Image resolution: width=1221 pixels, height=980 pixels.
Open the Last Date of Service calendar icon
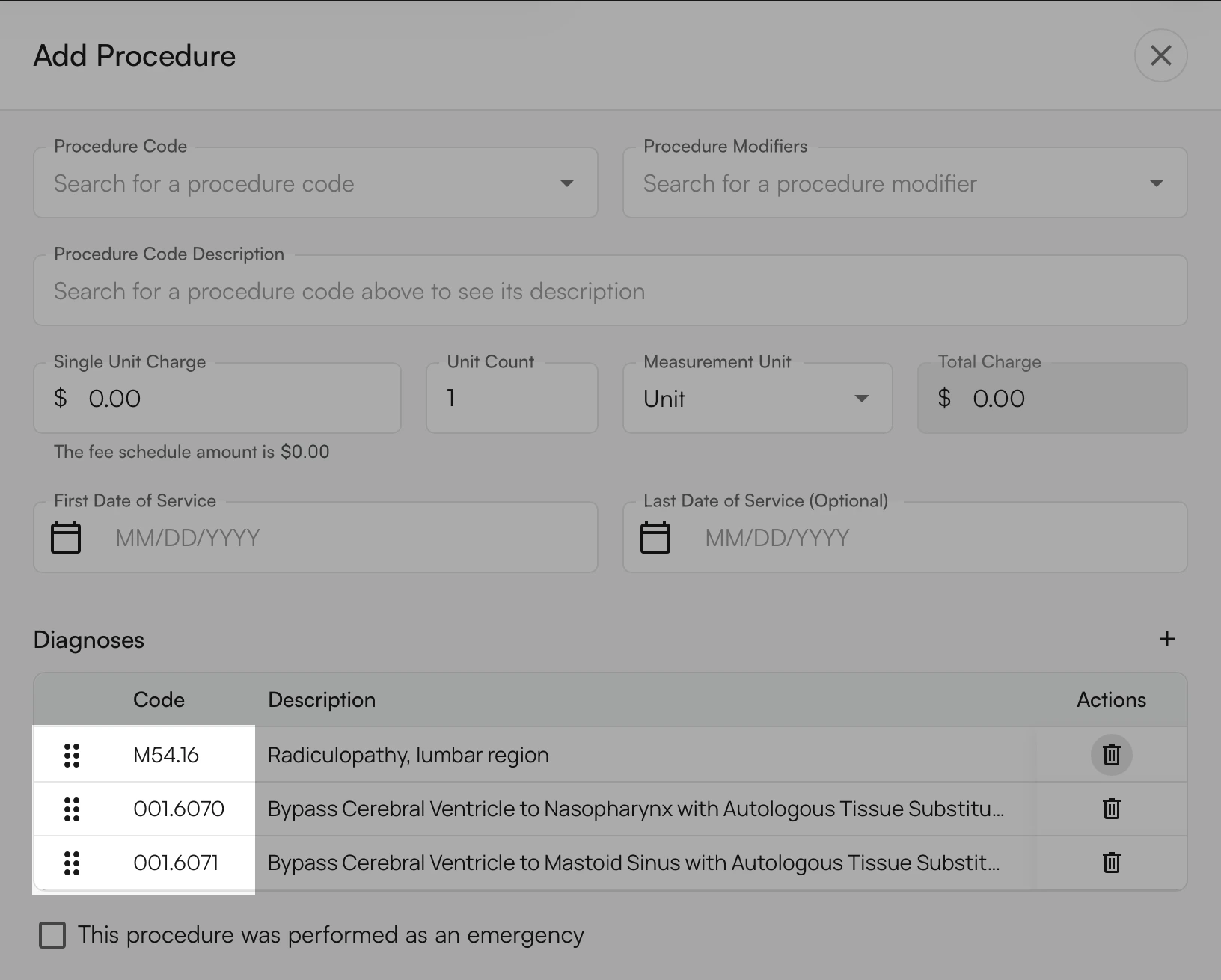[x=655, y=536]
